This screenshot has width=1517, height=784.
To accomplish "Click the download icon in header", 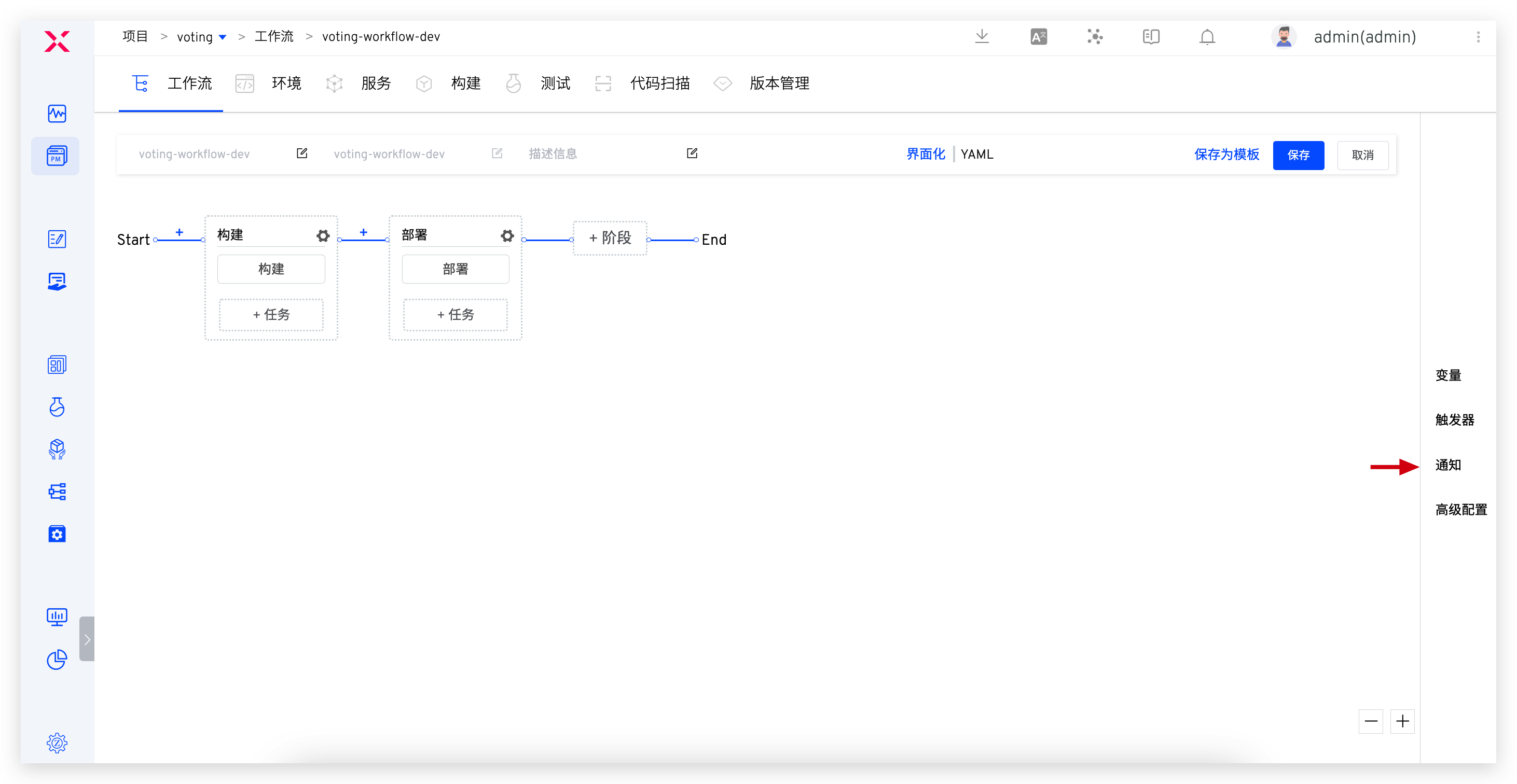I will coord(982,36).
